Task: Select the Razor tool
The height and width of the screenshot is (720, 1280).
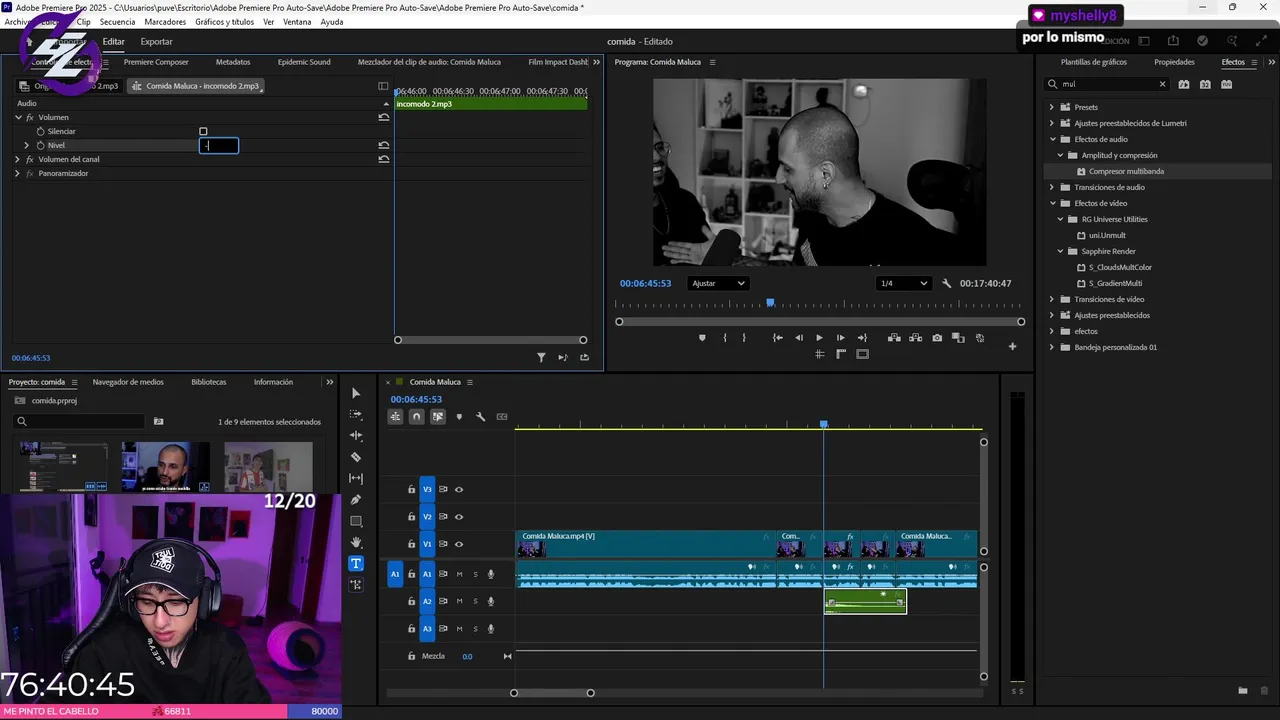Action: 356,457
